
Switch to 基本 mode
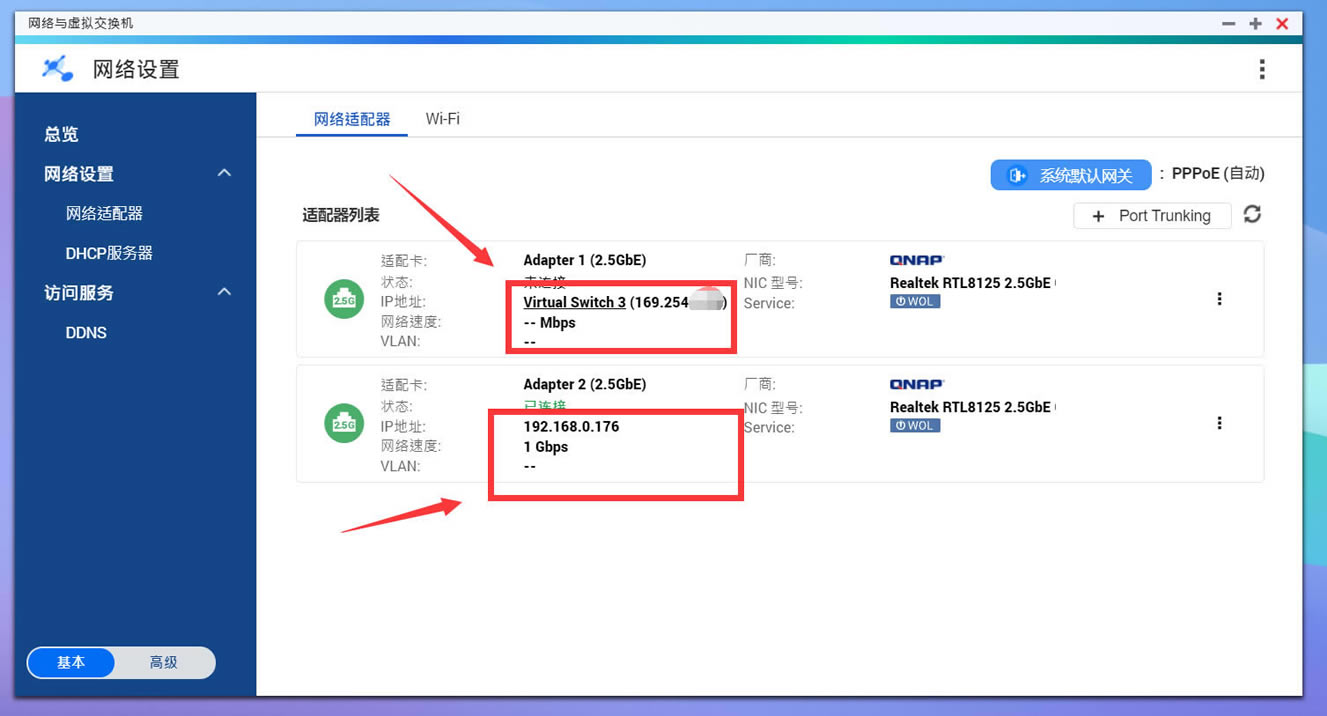tap(71, 662)
